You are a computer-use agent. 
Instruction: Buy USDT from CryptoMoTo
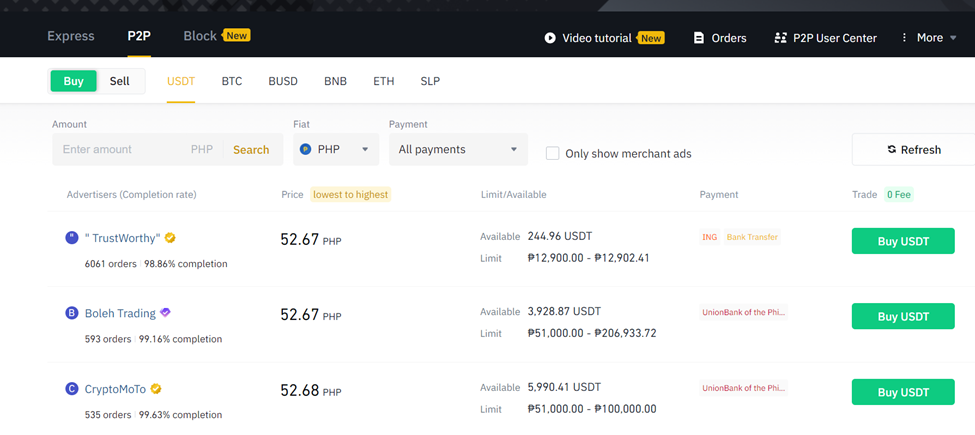tap(903, 392)
